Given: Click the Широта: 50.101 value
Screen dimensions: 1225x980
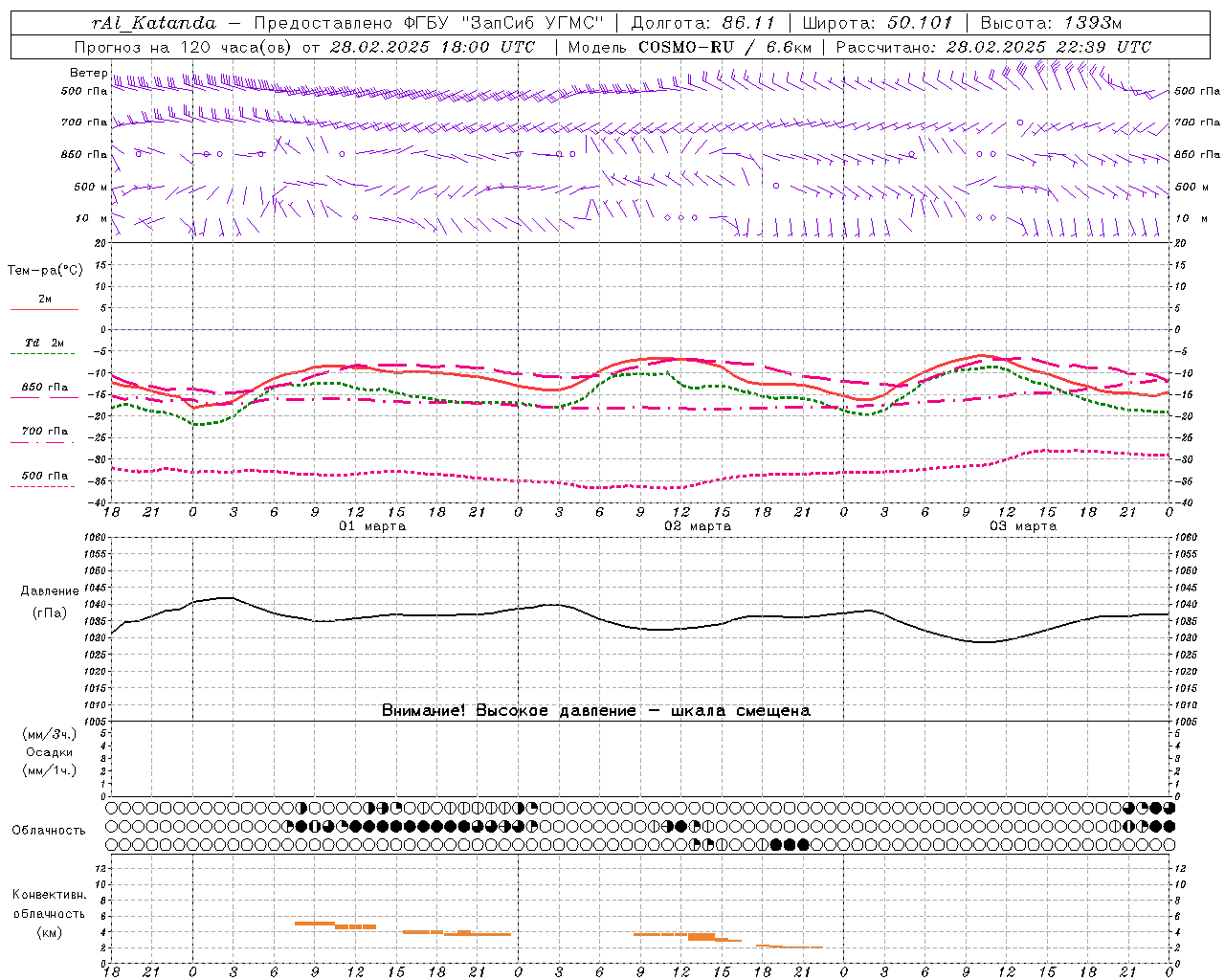Looking at the screenshot, I should click(x=878, y=22).
